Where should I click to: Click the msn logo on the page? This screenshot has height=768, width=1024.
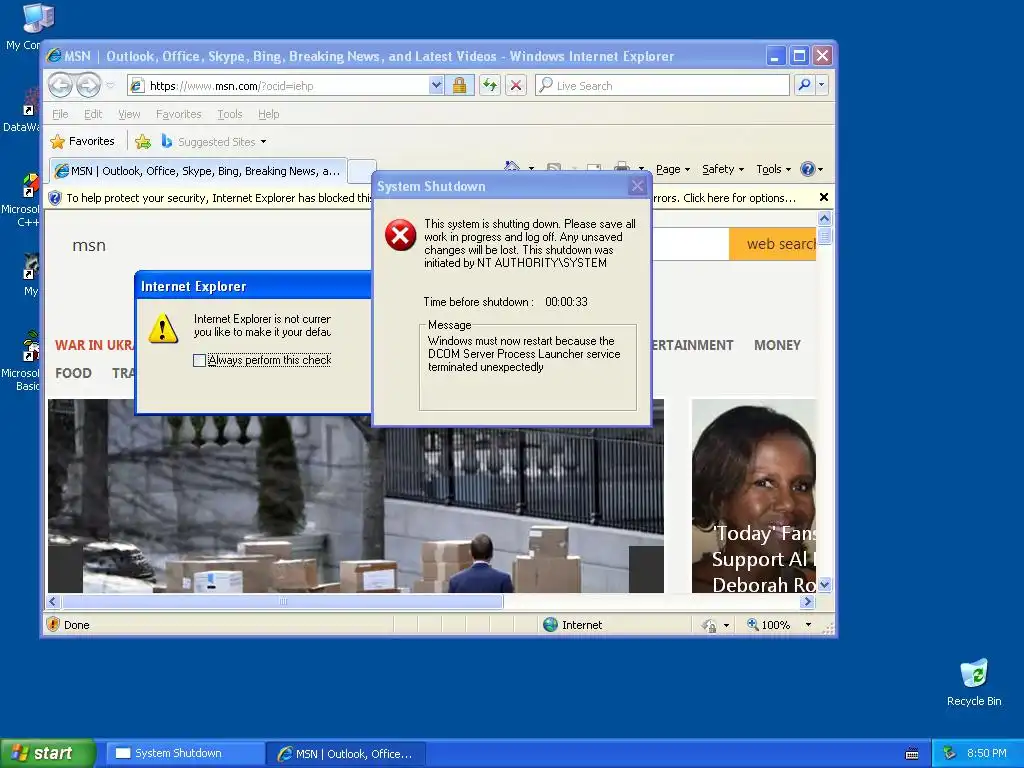click(x=89, y=246)
